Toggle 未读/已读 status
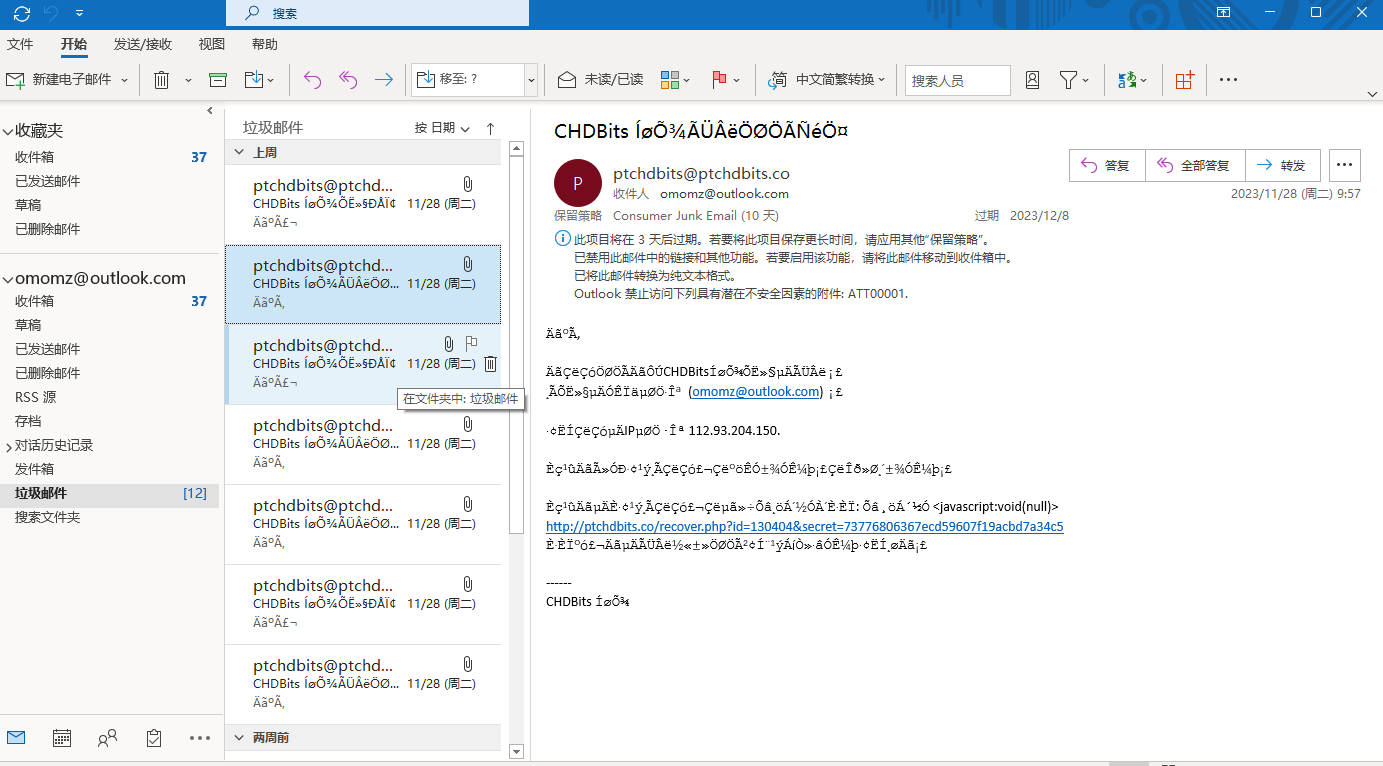Screen dimensions: 1383x766 [600, 80]
